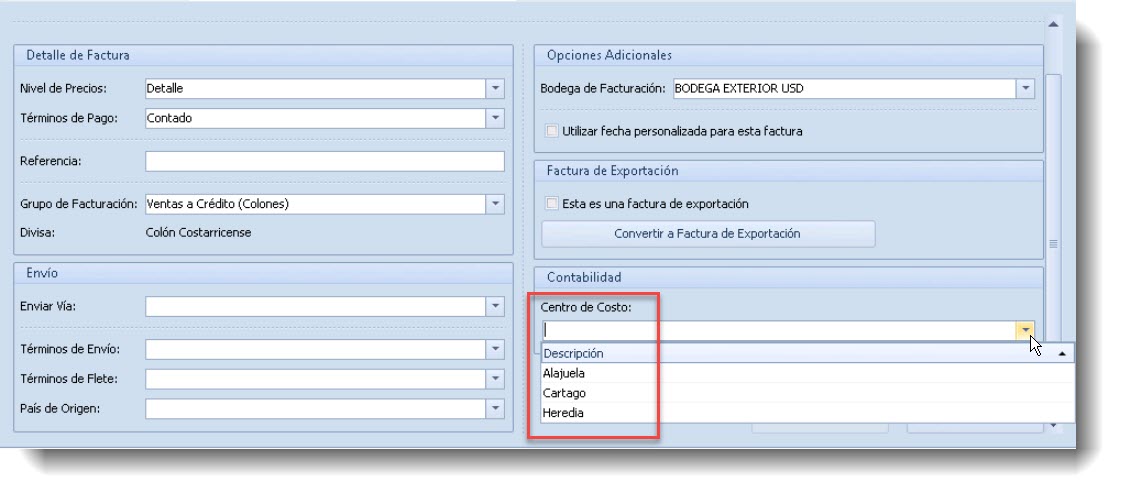
Task: Click the País de Origen empty field
Action: (316, 408)
